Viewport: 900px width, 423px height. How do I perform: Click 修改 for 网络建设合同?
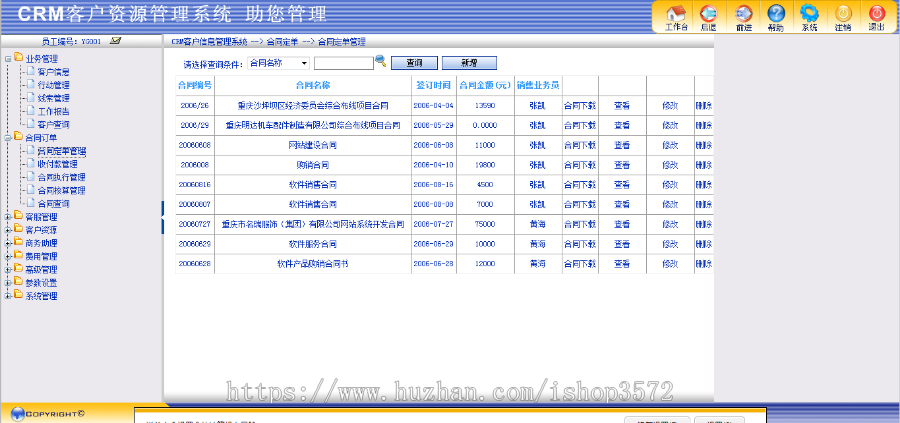tap(670, 145)
